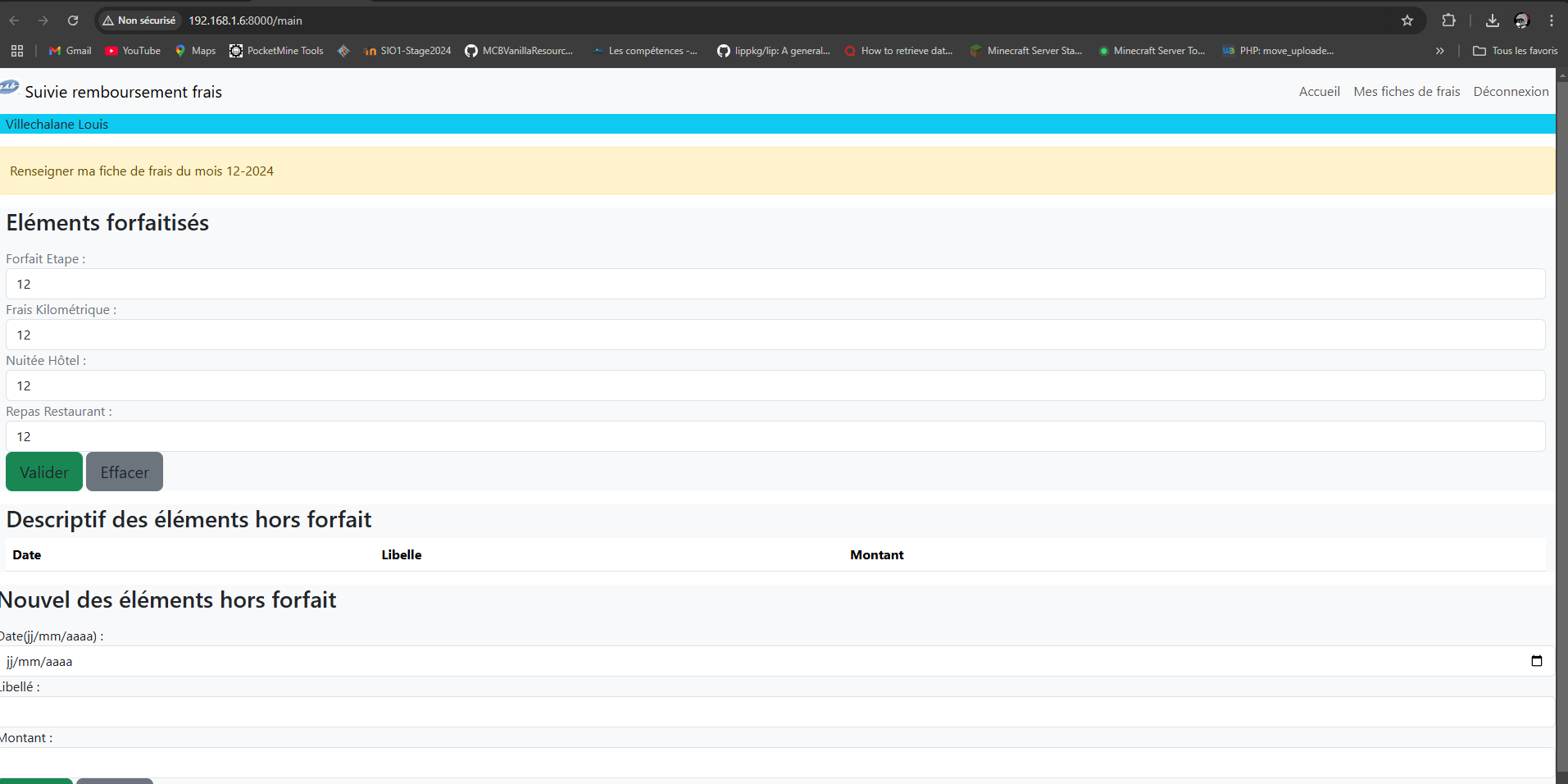This screenshot has height=784, width=1568.
Task: Open the Chrome three-dot menu
Action: tap(1552, 21)
